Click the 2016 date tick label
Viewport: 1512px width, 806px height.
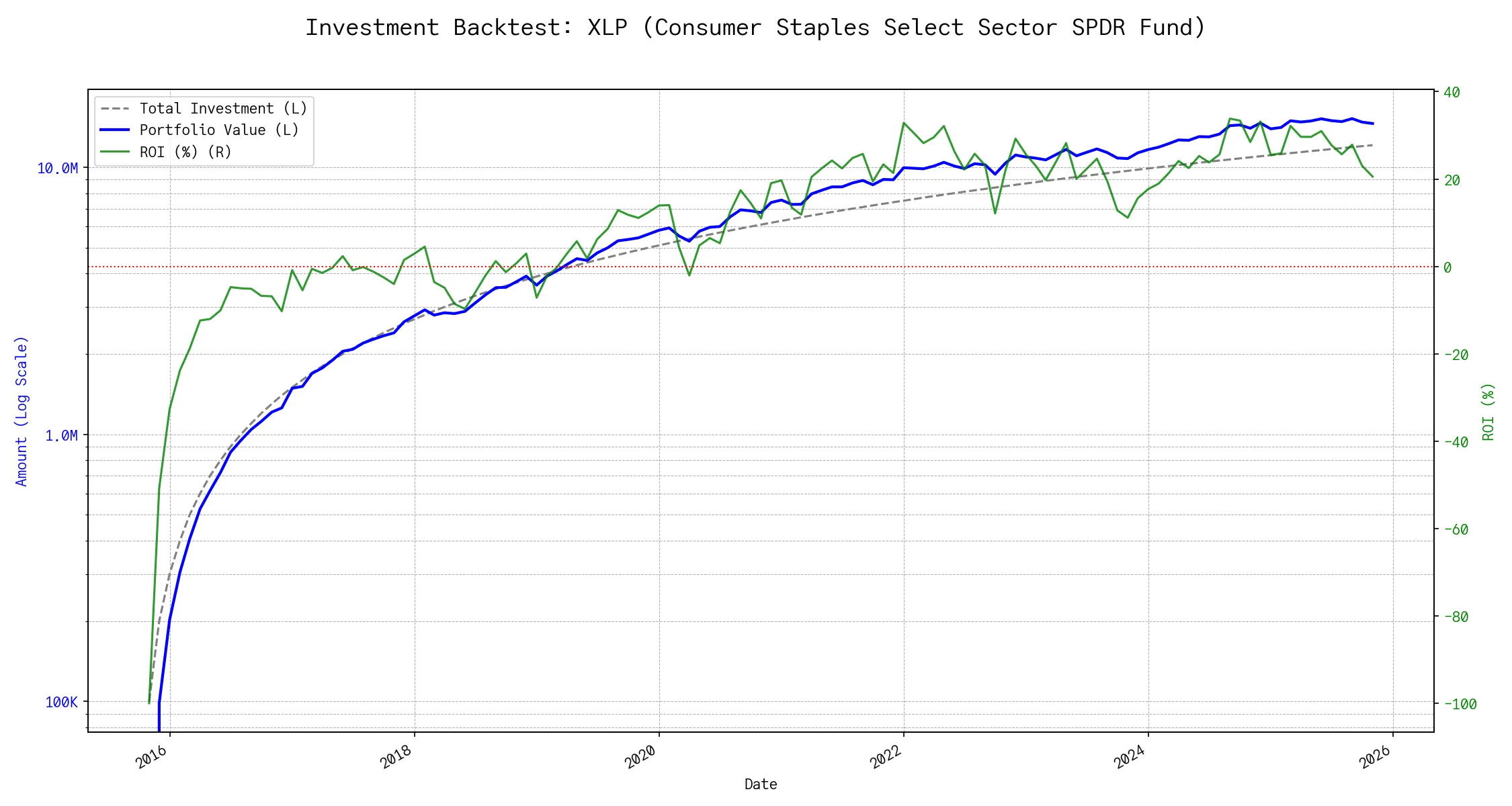point(152,758)
